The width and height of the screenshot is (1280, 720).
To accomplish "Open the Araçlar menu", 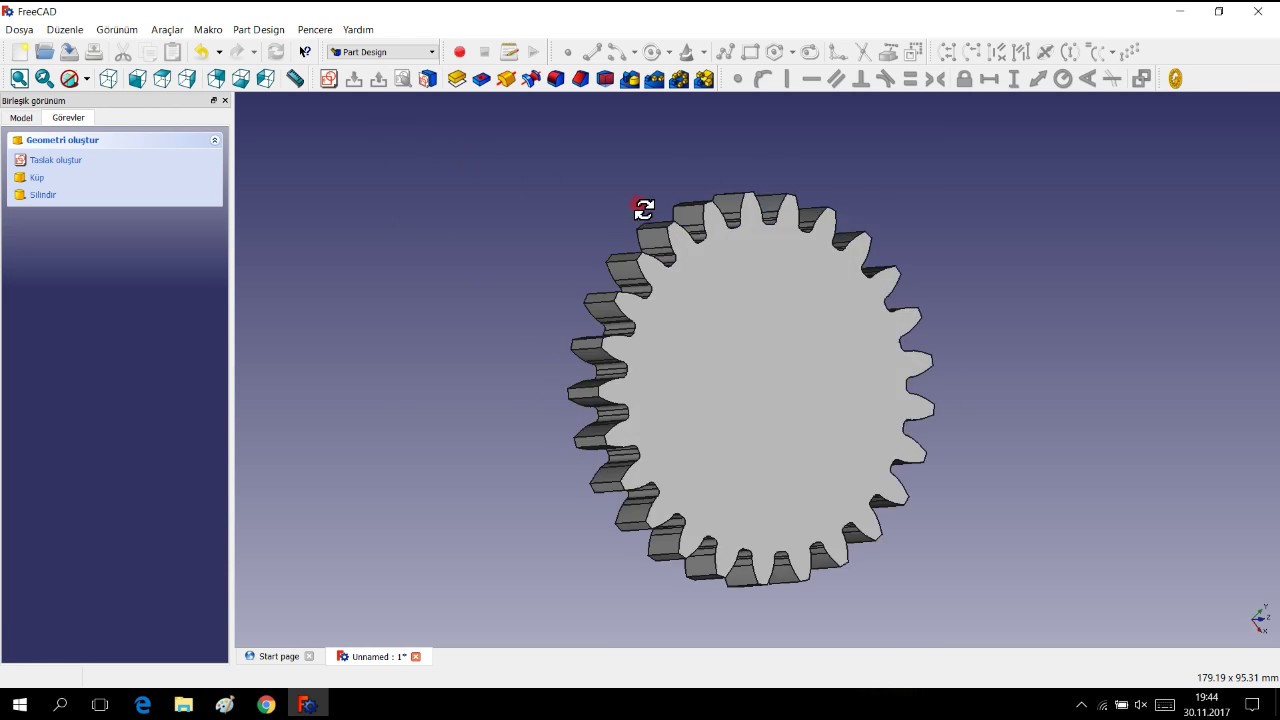I will point(167,30).
